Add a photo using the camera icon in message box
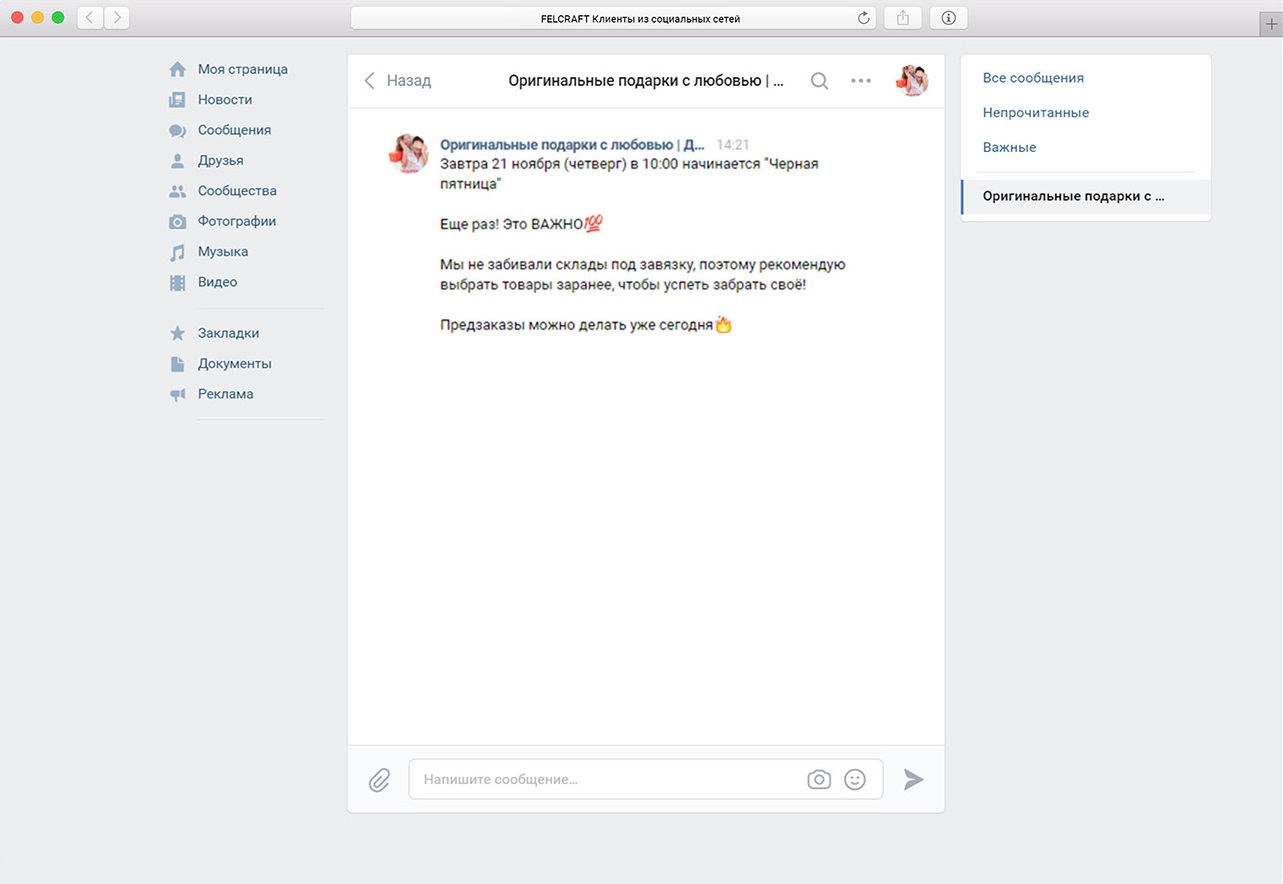 point(819,779)
